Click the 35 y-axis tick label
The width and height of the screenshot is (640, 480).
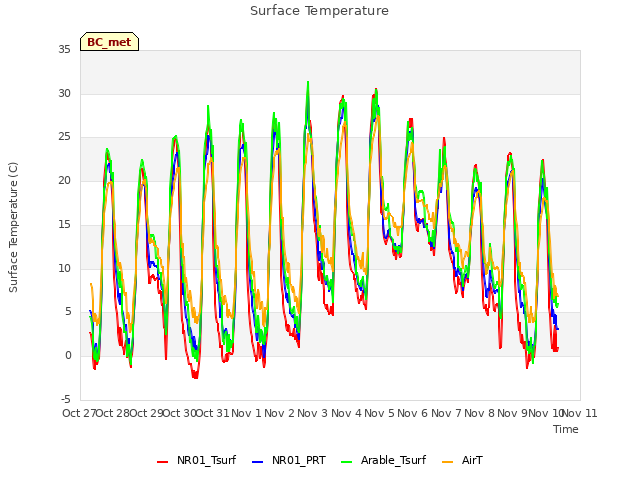click(64, 49)
